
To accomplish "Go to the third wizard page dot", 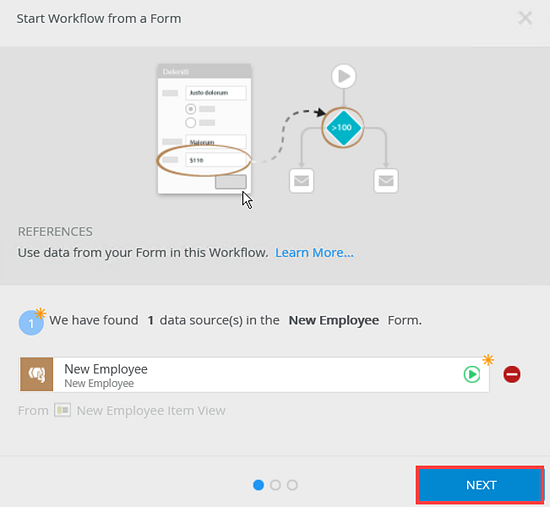I will click(292, 485).
